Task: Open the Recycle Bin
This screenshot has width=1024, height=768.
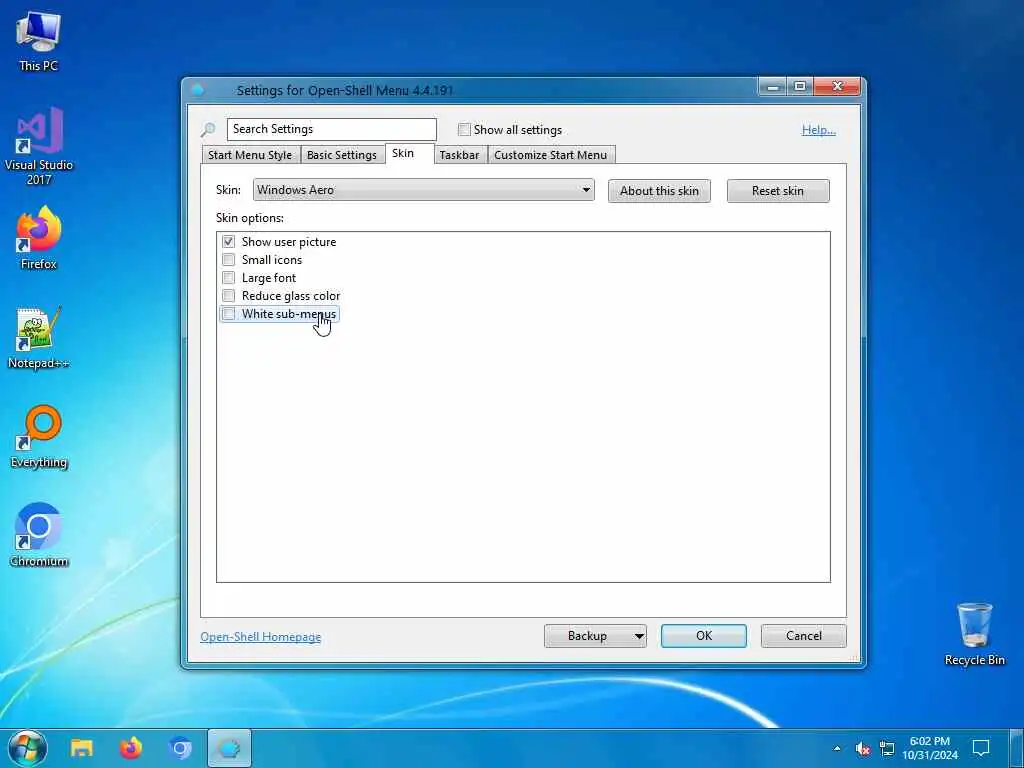Action: tap(974, 634)
